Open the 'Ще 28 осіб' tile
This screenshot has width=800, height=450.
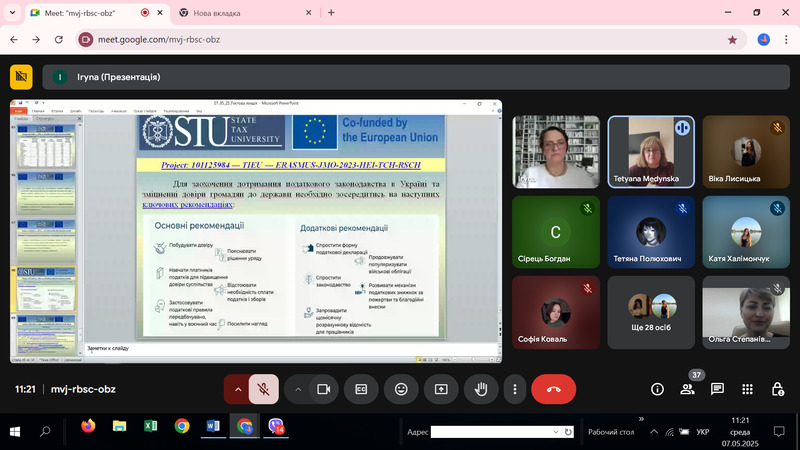click(x=651, y=312)
